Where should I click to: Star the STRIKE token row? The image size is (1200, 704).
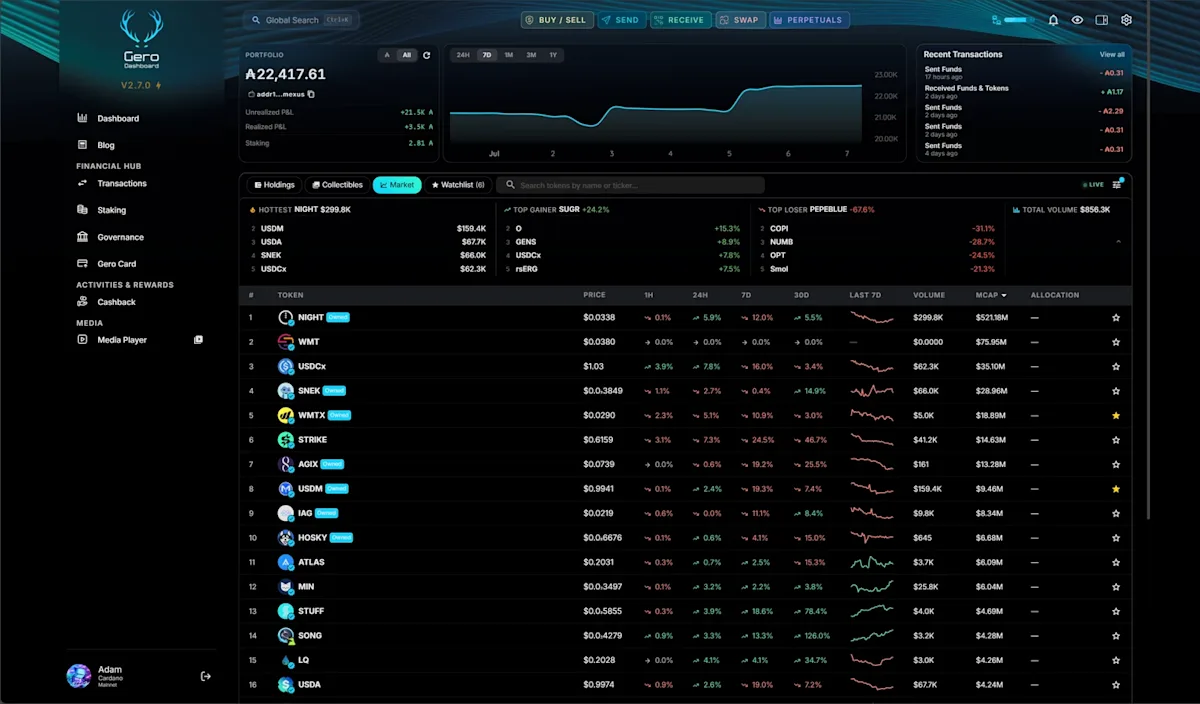1116,440
